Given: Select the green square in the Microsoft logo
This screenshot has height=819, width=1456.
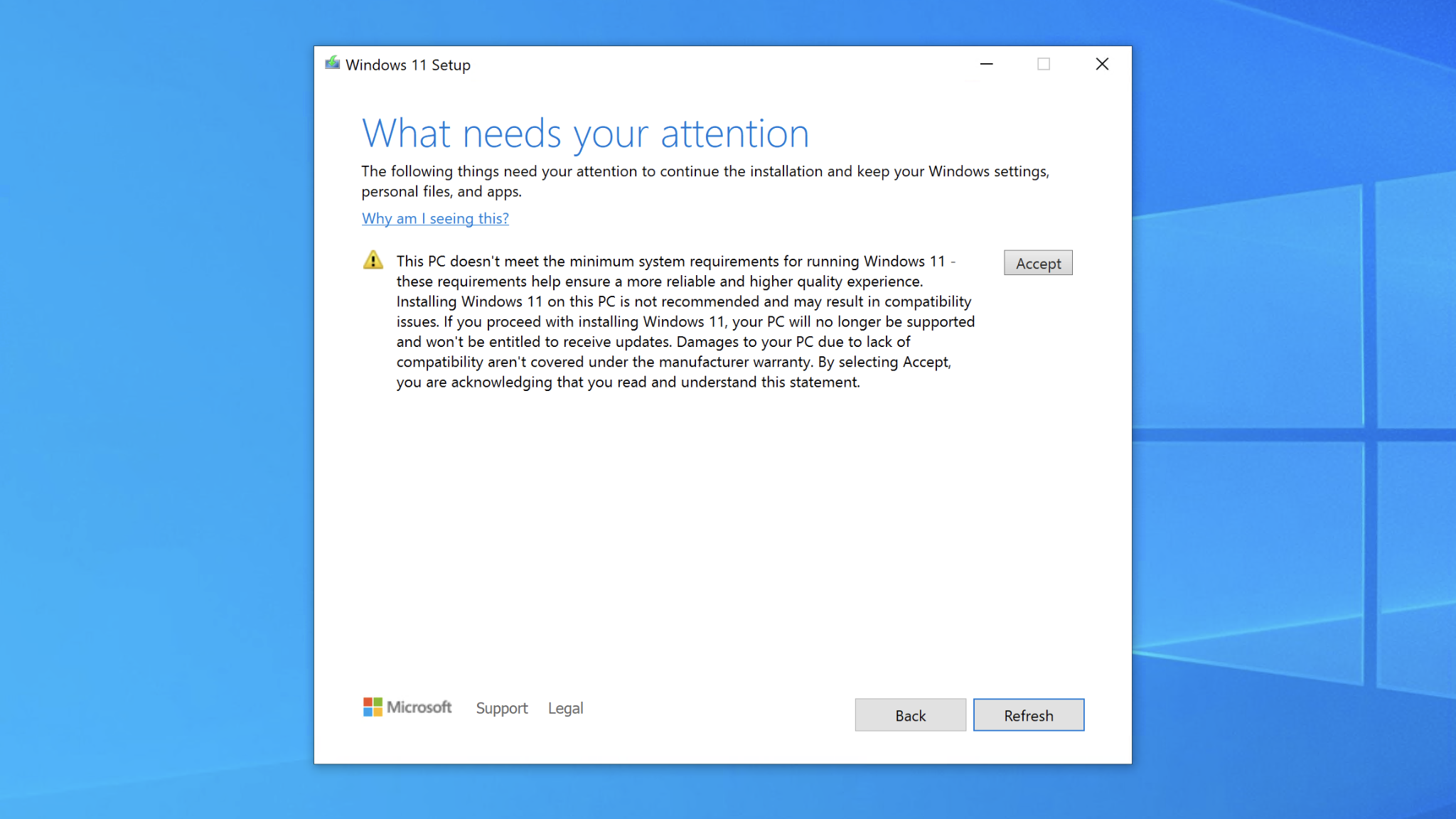Looking at the screenshot, I should (x=377, y=701).
